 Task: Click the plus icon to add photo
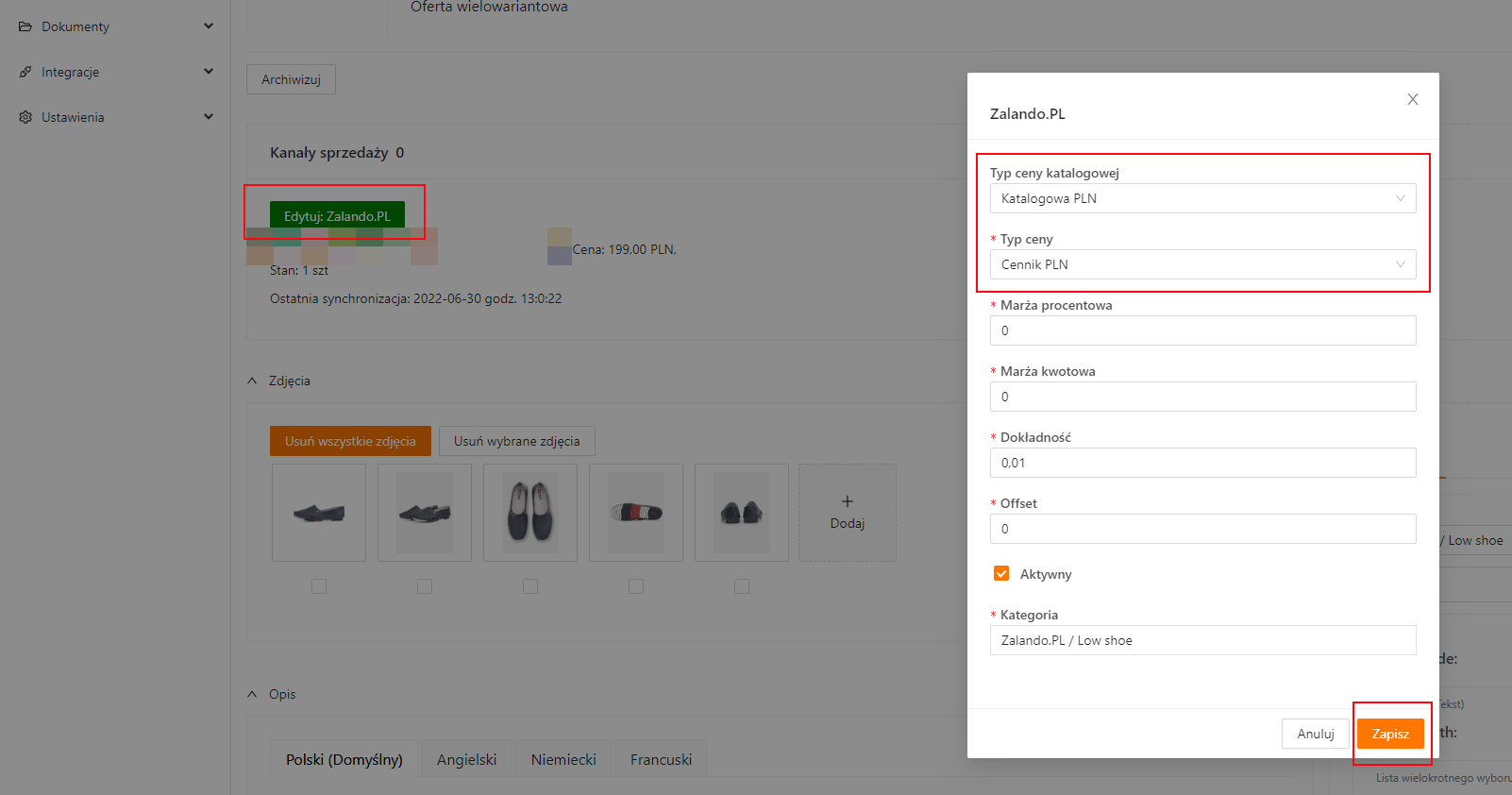tap(847, 501)
